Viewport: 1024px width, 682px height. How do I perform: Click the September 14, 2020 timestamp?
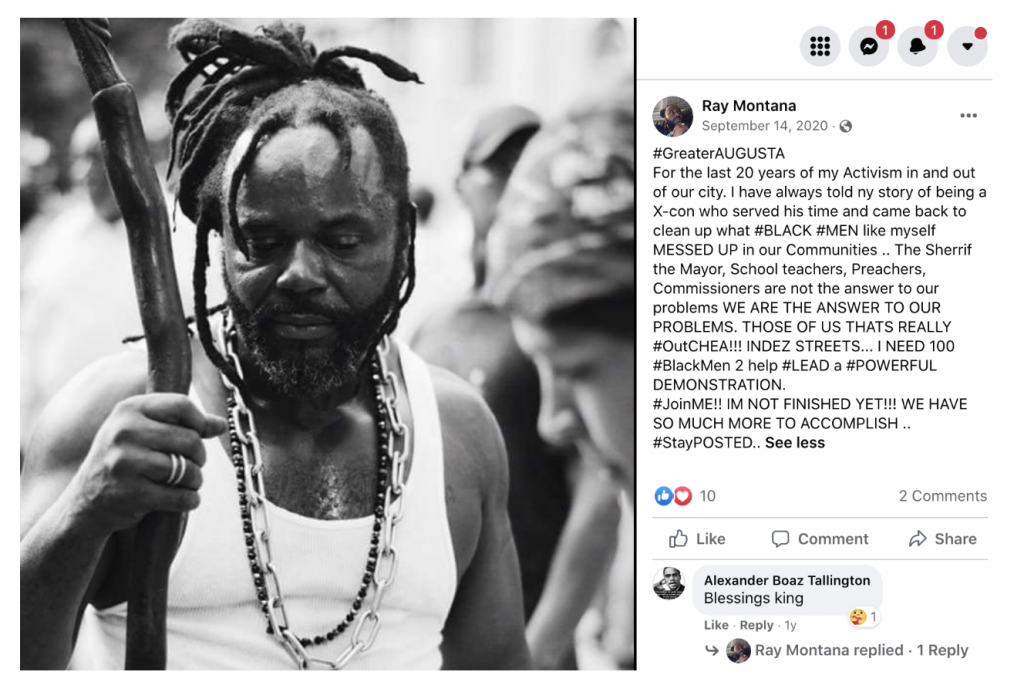764,126
